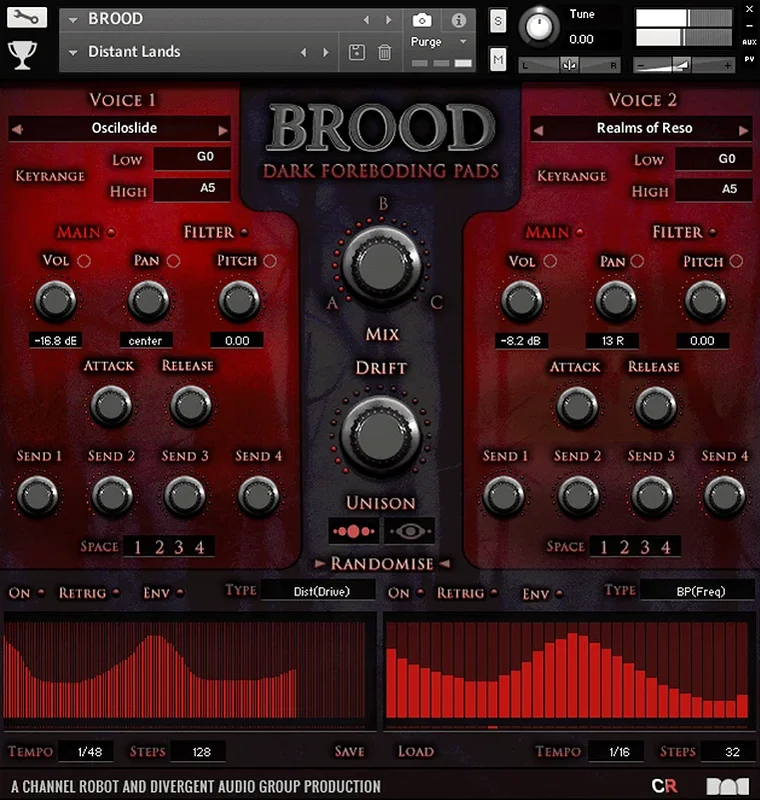Switch to Voice 2 Filter page
The height and width of the screenshot is (800, 760).
[677, 233]
